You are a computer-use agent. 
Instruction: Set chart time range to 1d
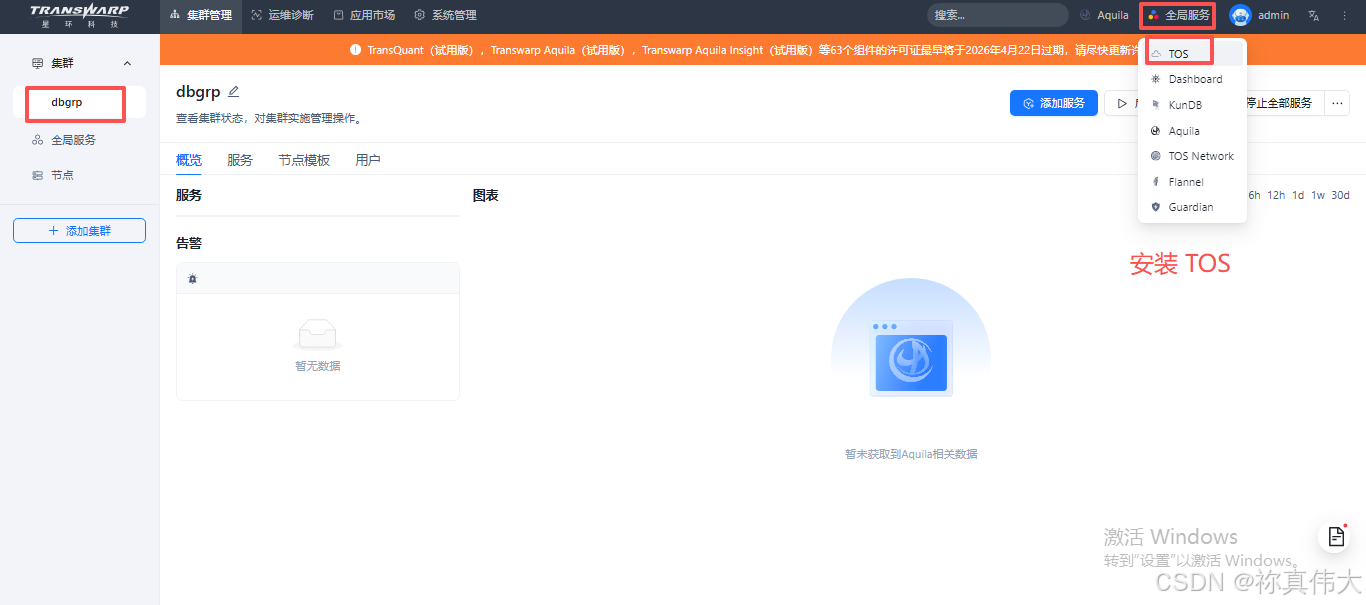(1298, 195)
